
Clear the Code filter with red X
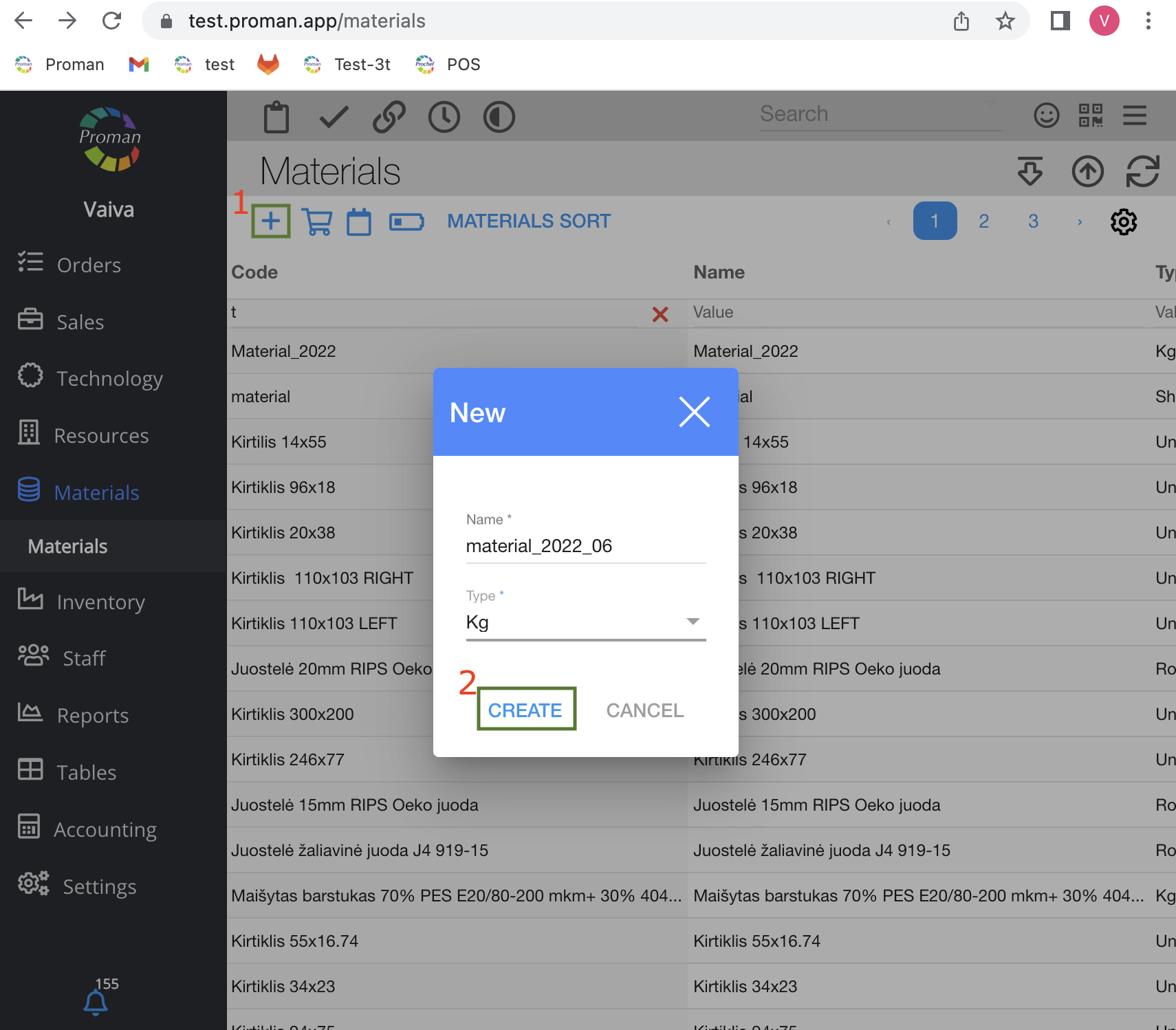660,314
